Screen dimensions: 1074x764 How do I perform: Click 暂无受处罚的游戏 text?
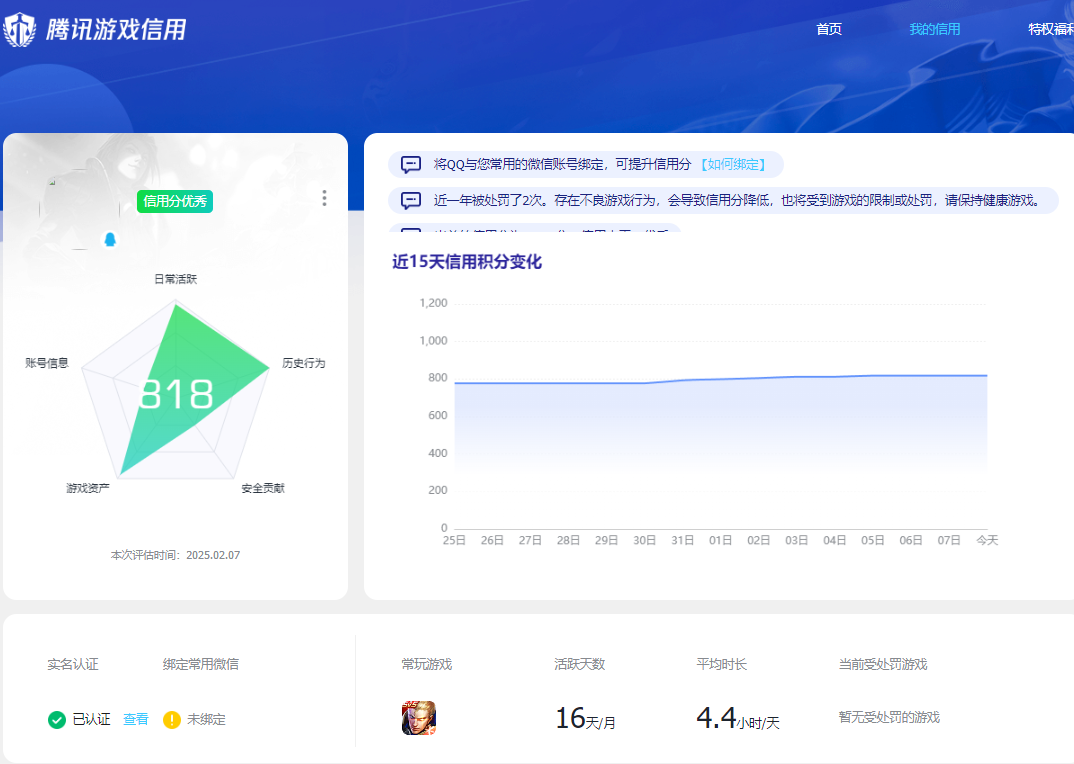(x=889, y=717)
